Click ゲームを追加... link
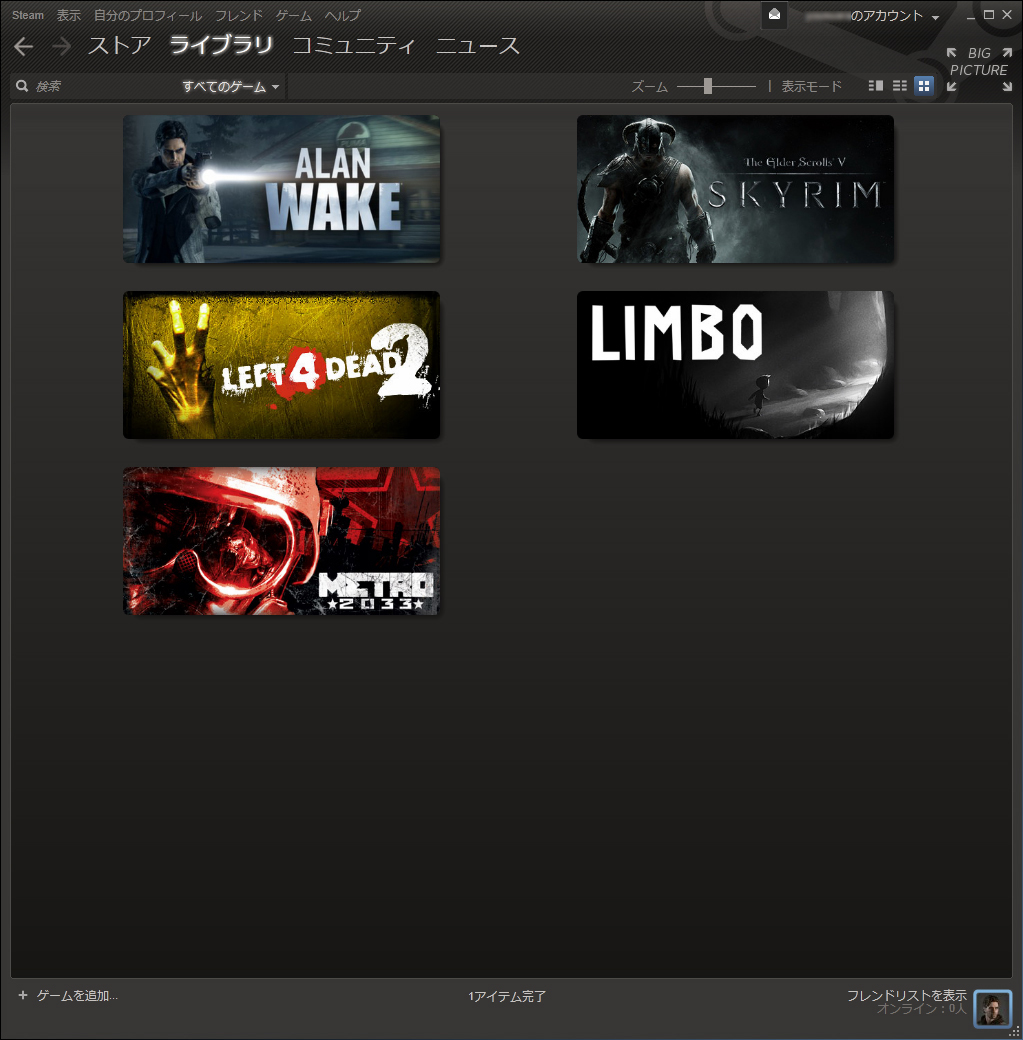 (77, 996)
